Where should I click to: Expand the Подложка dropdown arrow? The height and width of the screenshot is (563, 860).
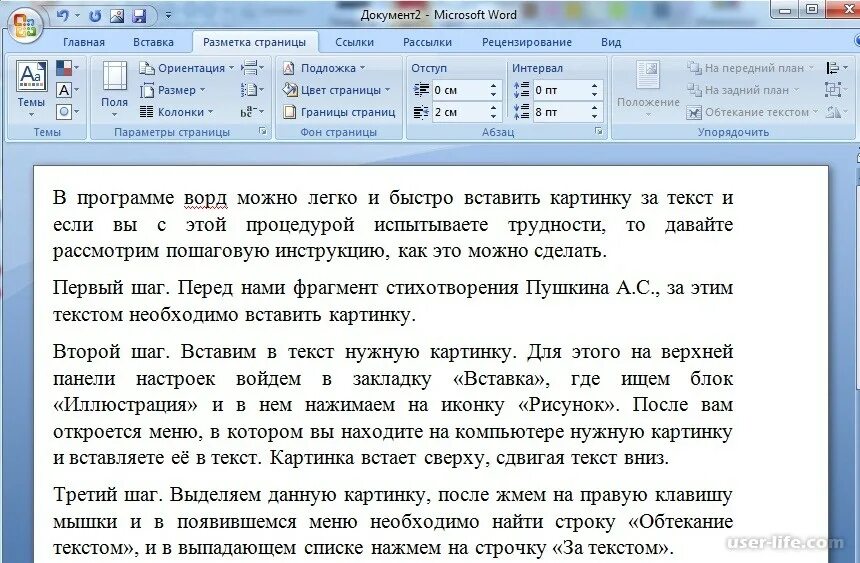pyautogui.click(x=363, y=68)
